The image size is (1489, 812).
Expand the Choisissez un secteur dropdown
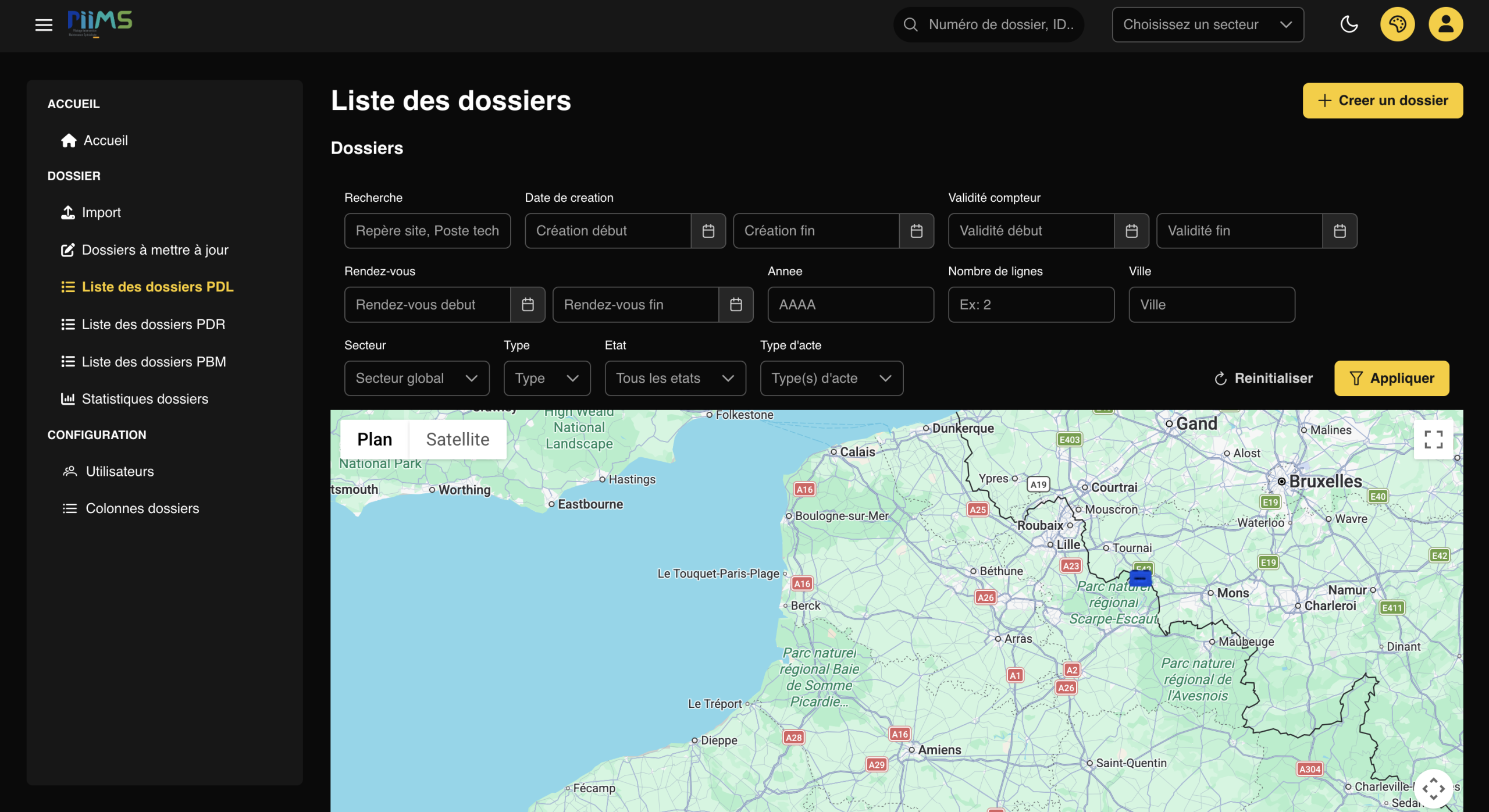coord(1207,24)
